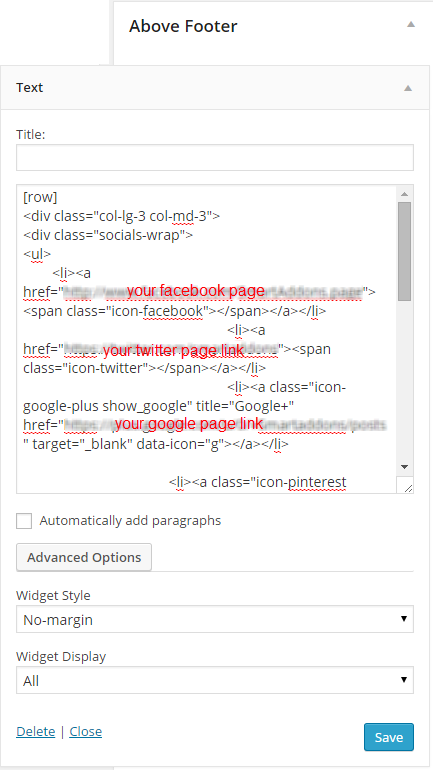
Task: Open the Advanced Options button
Action: (84, 557)
